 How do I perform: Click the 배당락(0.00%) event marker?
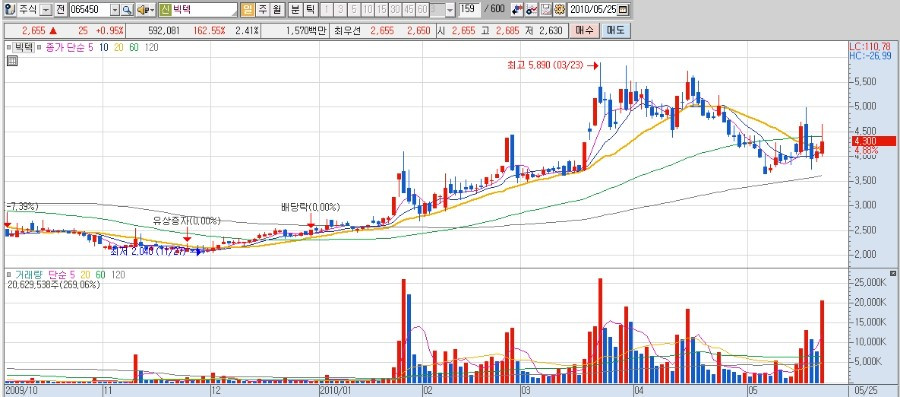pyautogui.click(x=311, y=207)
